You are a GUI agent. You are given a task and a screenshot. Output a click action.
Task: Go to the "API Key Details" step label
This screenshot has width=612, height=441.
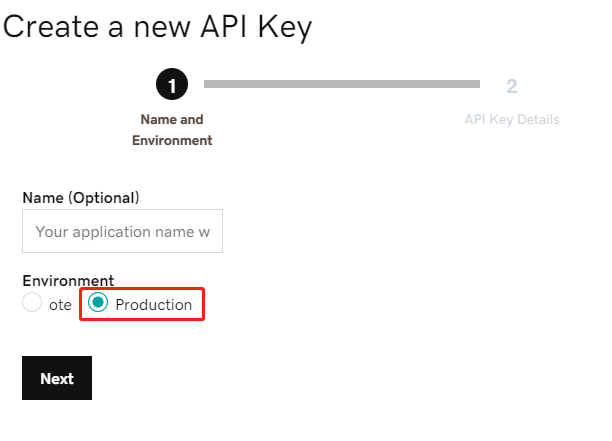[x=512, y=120]
